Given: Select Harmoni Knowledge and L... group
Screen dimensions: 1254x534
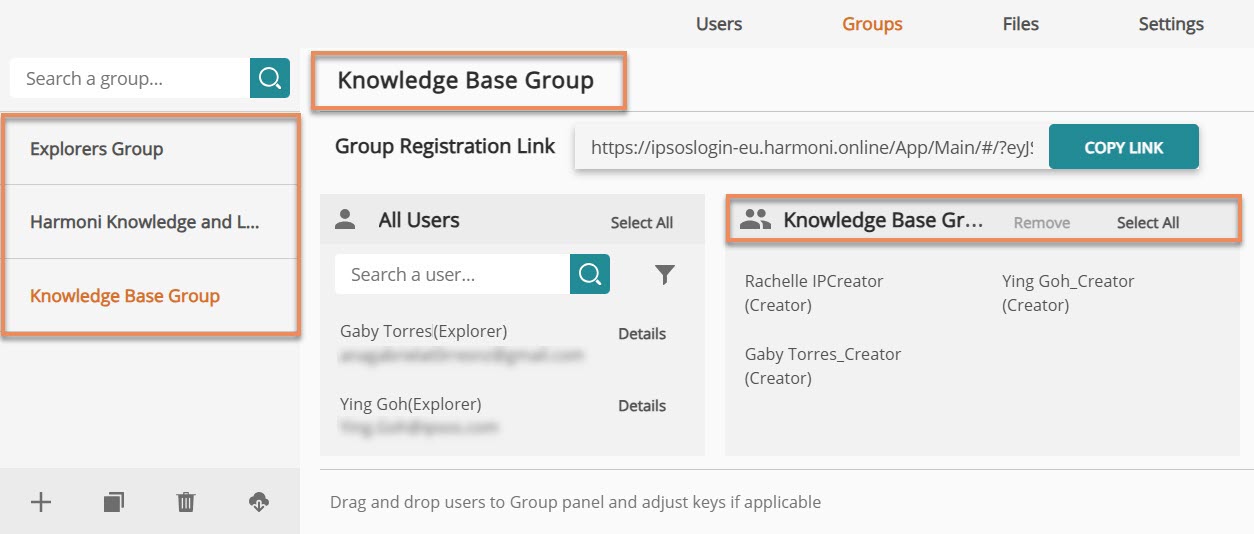Looking at the screenshot, I should 150,222.
